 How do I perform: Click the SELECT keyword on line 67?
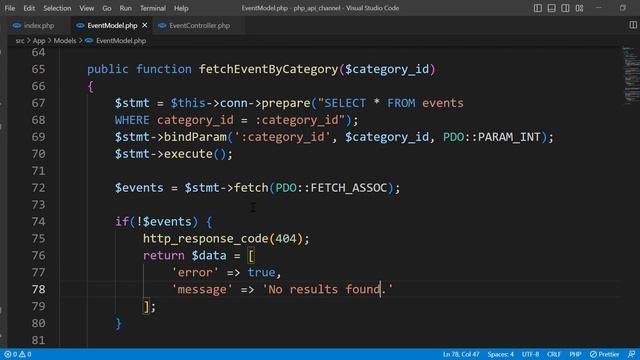(x=345, y=103)
